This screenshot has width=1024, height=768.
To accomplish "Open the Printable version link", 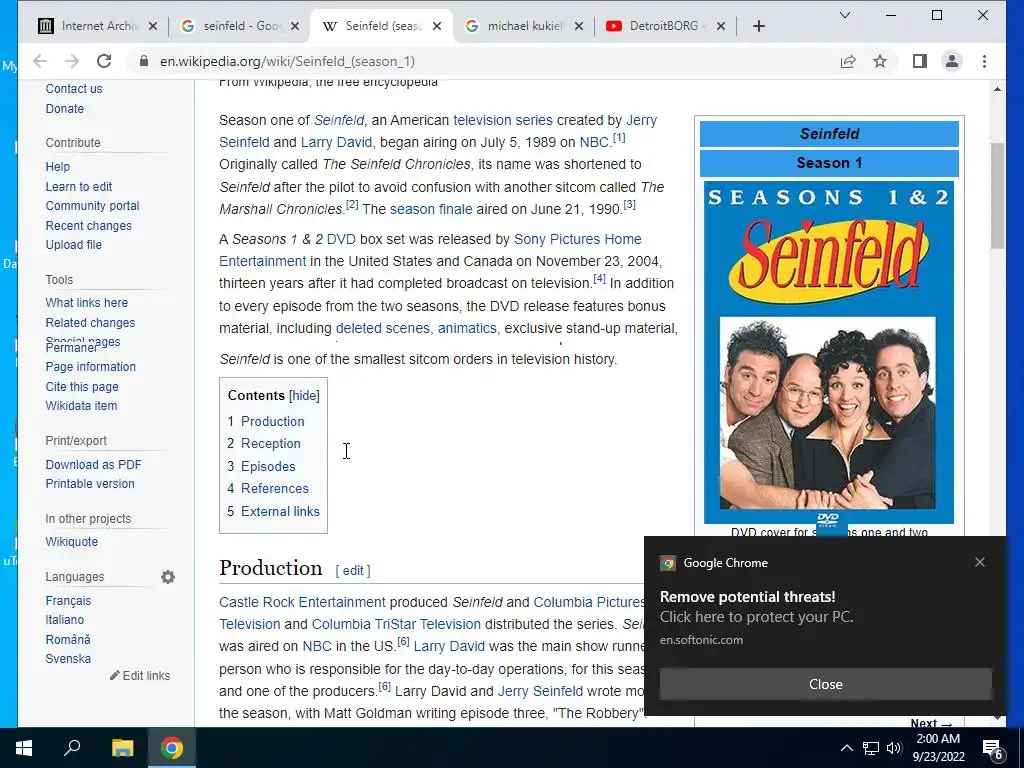I will [89, 484].
